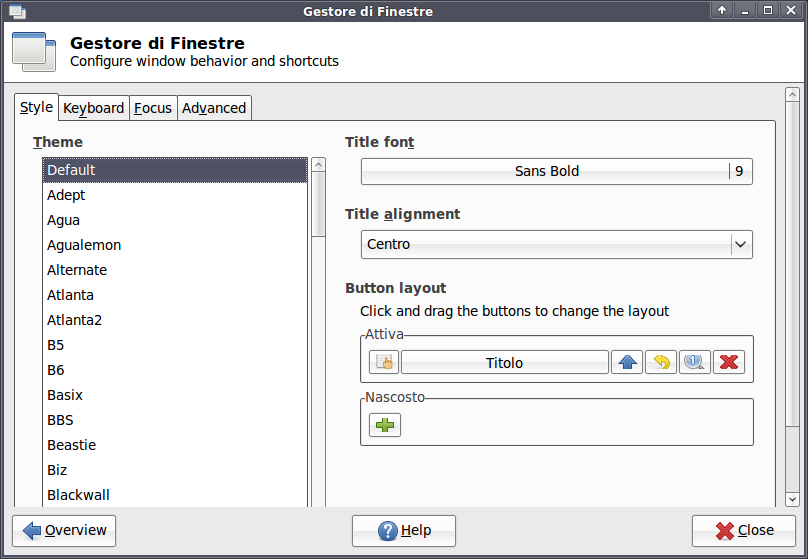Screen dimensions: 808x559
Task: Click the magnifier maximize button in Attiva
Action: tap(695, 362)
